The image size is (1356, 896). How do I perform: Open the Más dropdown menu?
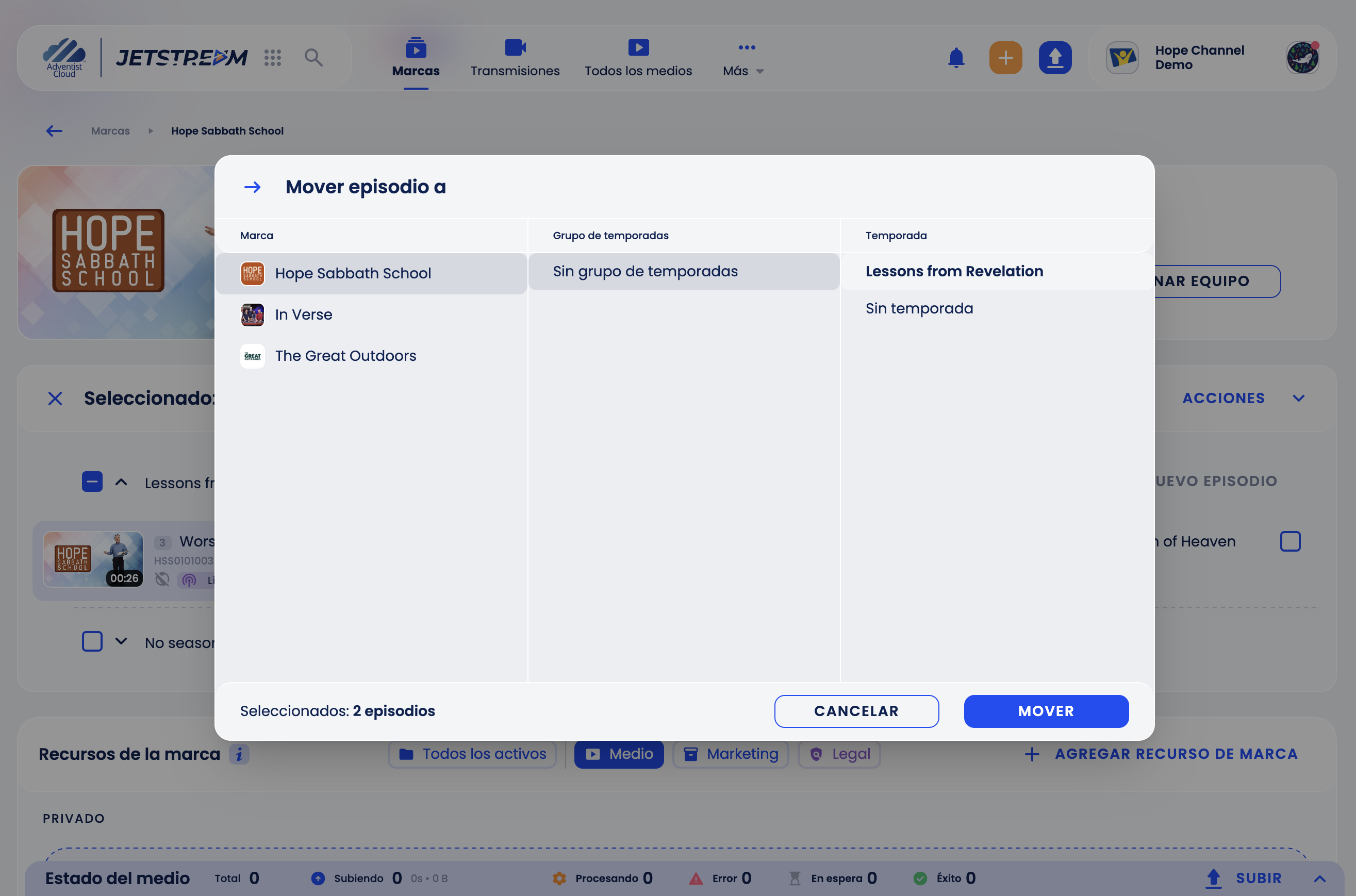pos(743,58)
